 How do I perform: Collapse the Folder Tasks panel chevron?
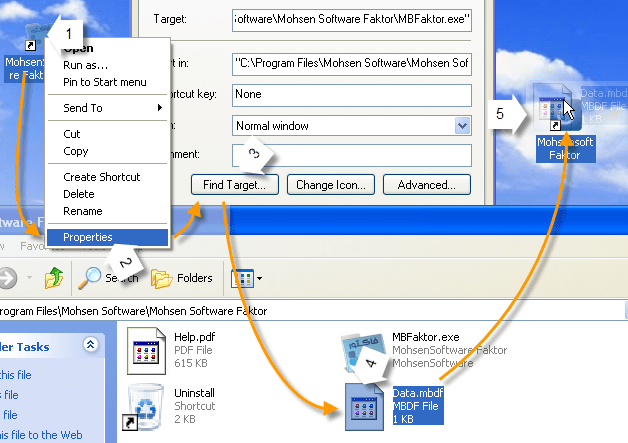(x=91, y=345)
